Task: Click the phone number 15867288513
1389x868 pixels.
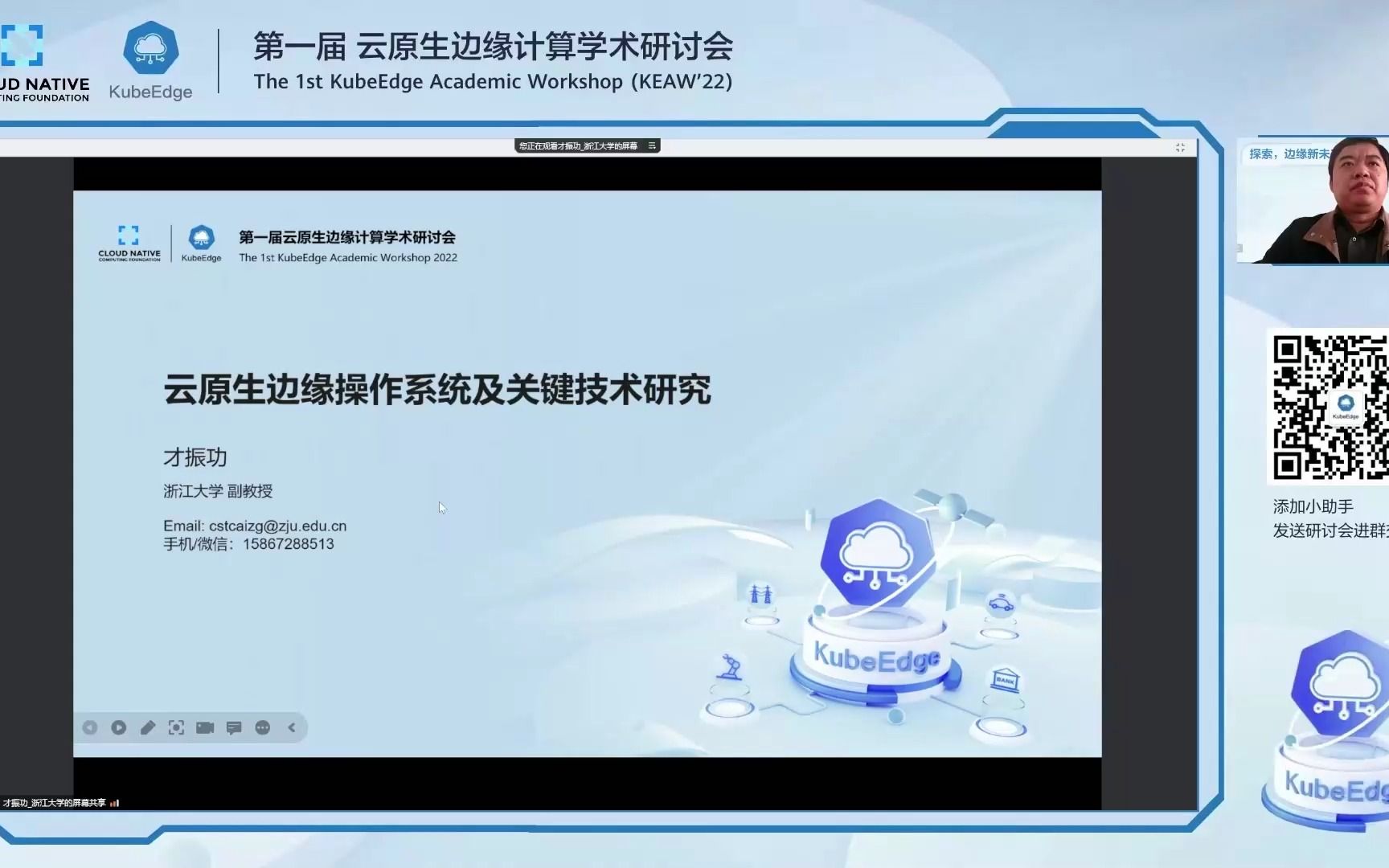Action: point(288,544)
